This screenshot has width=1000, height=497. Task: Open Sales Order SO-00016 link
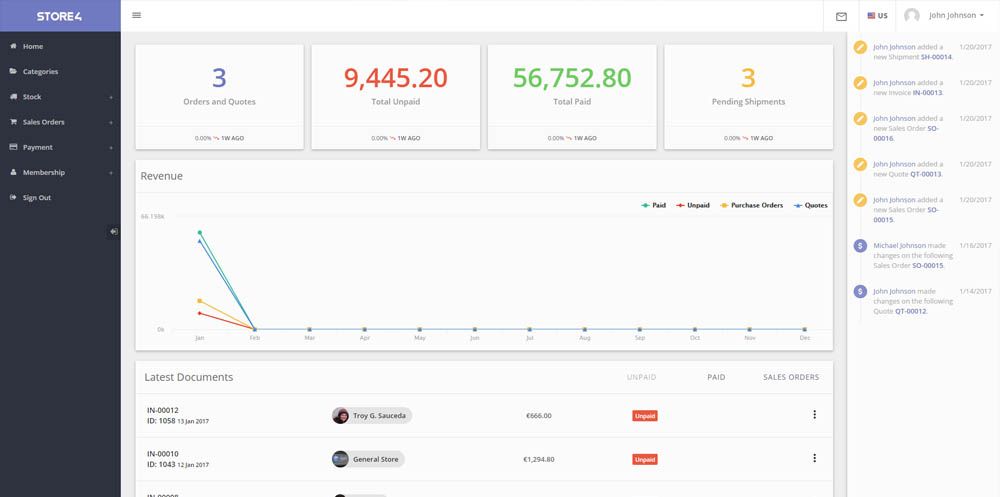[x=906, y=133]
